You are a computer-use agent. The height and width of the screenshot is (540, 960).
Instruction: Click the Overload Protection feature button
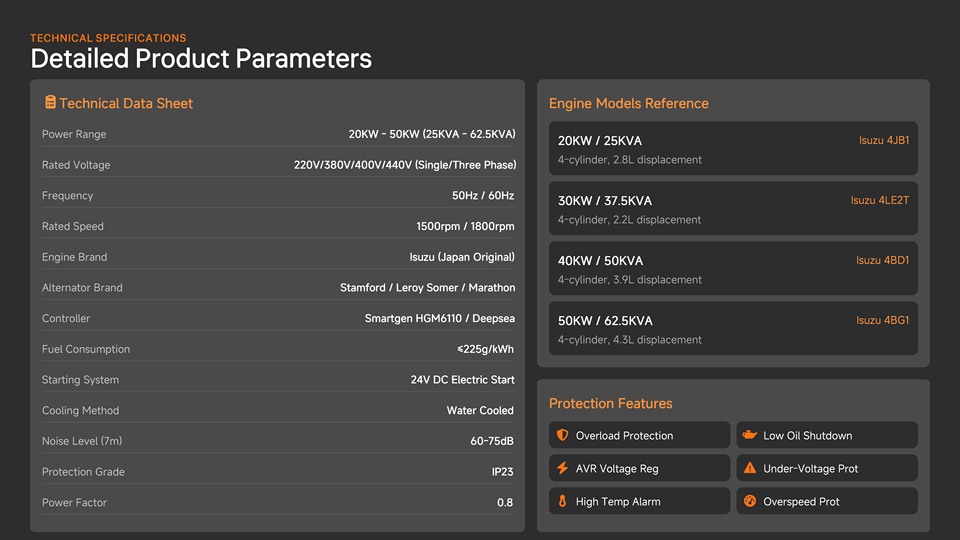(640, 435)
